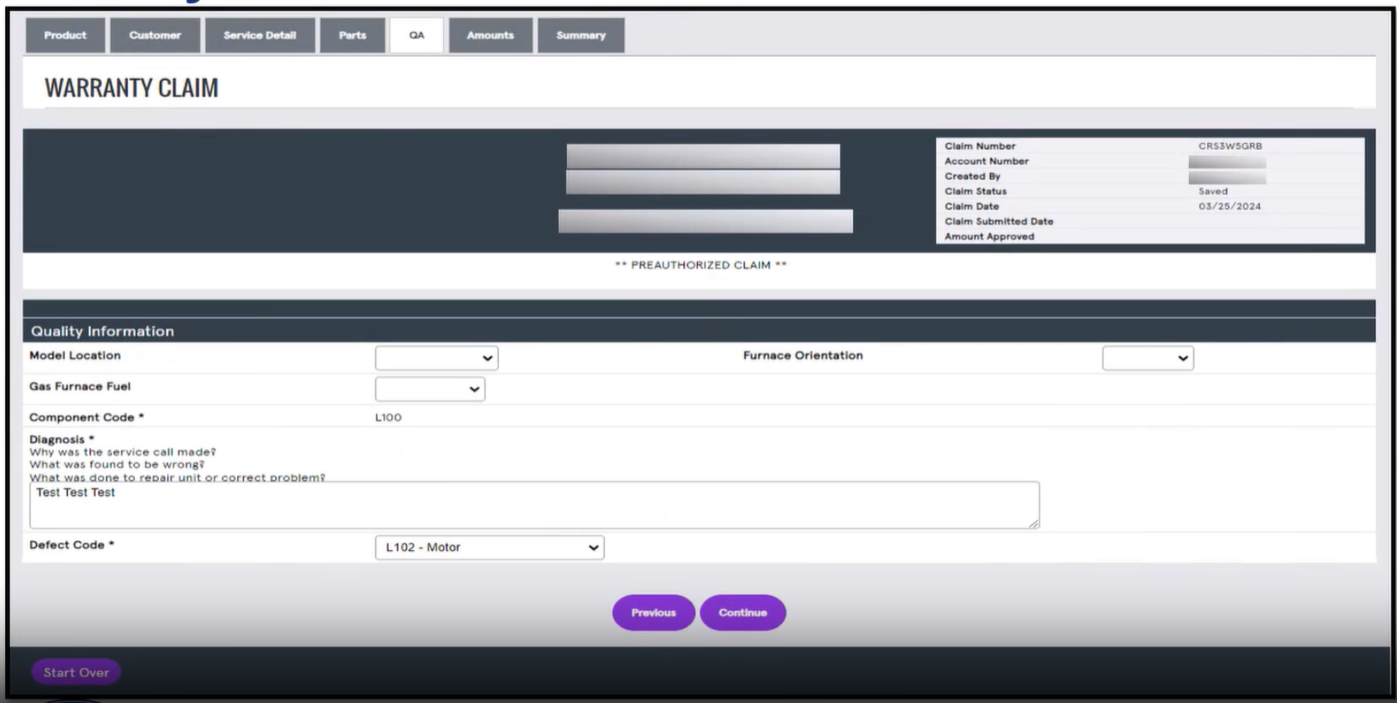Open the Model Location dropdown
Viewport: 1397px width, 703px height.
point(435,358)
